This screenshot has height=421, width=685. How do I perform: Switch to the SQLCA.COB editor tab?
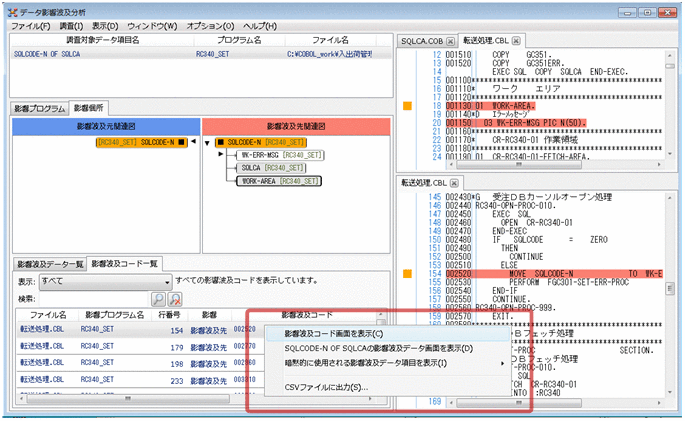[422, 41]
